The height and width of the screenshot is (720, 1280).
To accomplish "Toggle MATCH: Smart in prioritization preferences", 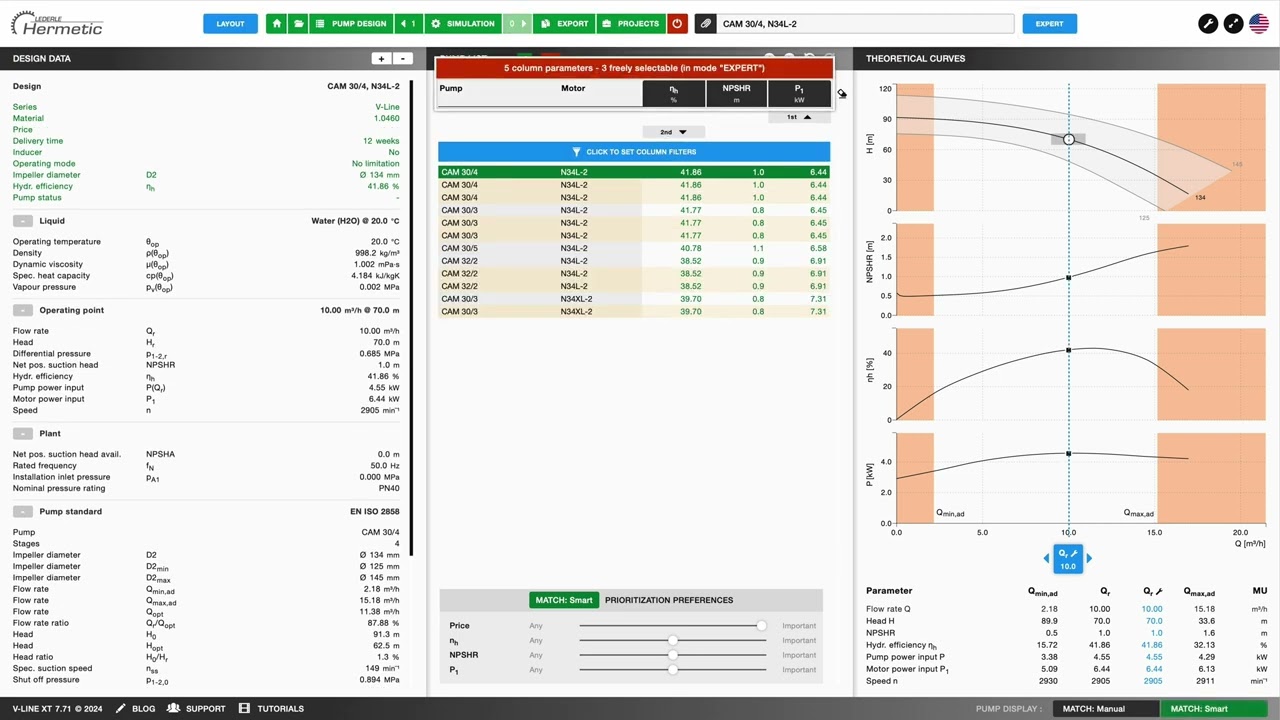I will pyautogui.click(x=564, y=600).
